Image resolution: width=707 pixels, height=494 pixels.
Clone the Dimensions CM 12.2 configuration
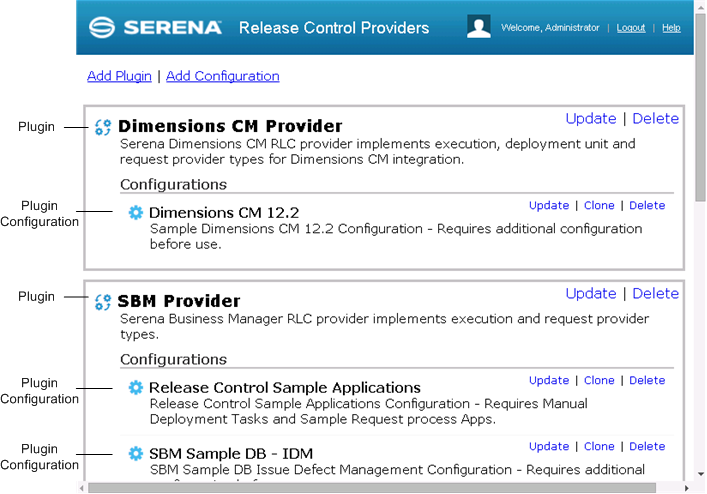point(599,206)
